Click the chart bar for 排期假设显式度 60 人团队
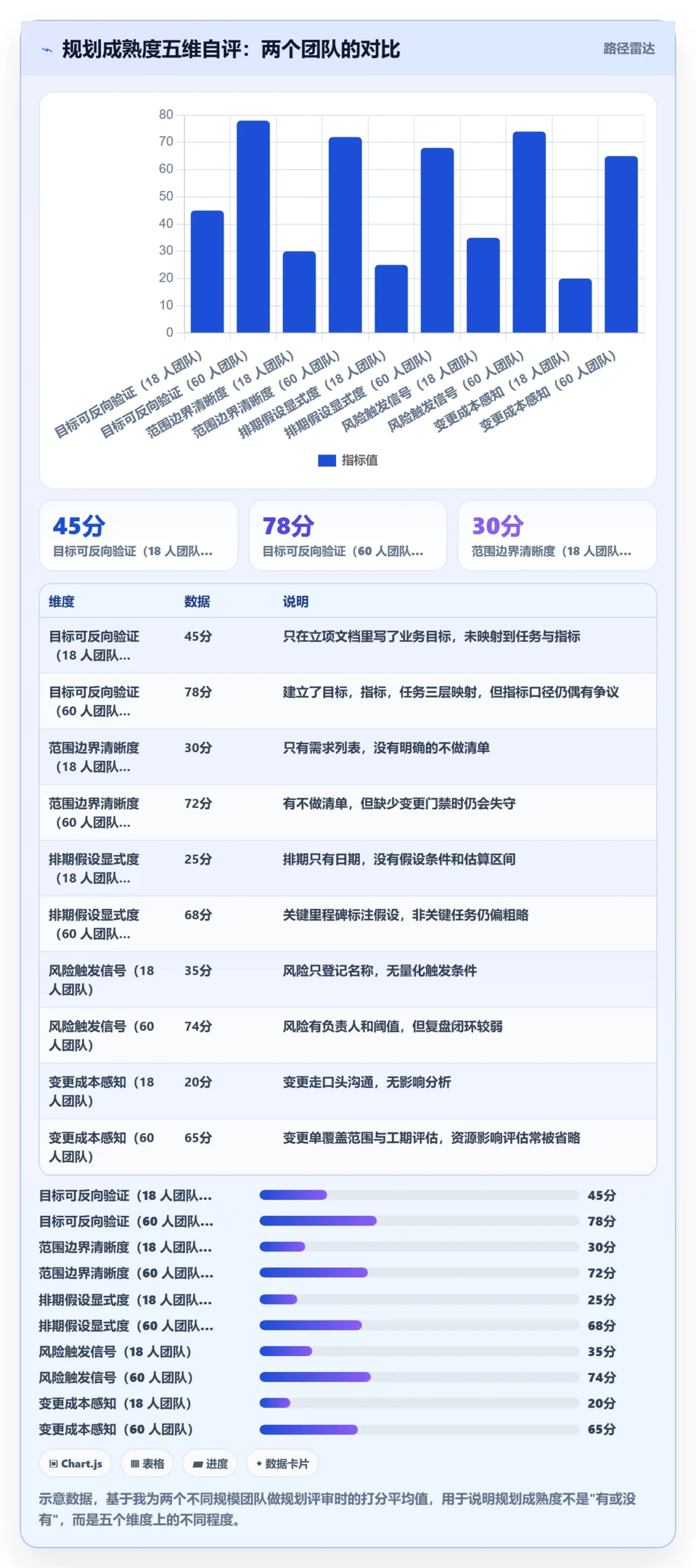 click(437, 240)
